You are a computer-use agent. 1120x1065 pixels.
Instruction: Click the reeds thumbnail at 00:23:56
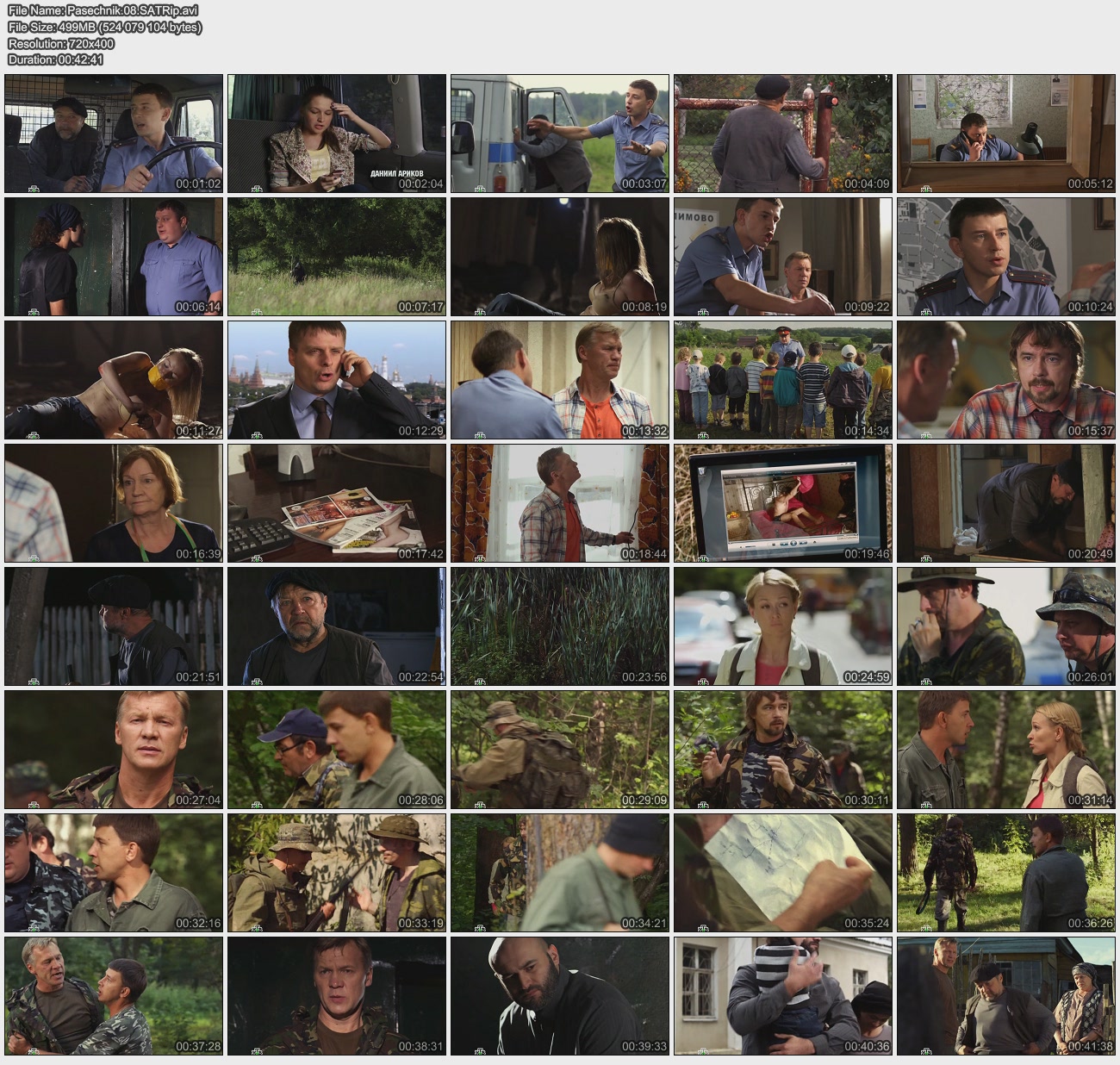(x=560, y=626)
